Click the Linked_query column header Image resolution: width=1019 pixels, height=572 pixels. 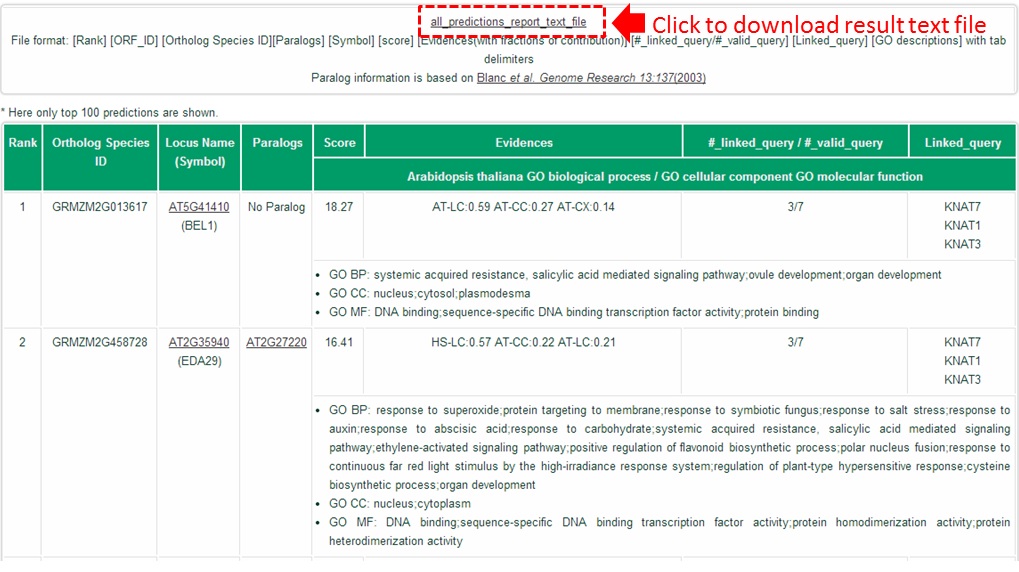click(962, 143)
